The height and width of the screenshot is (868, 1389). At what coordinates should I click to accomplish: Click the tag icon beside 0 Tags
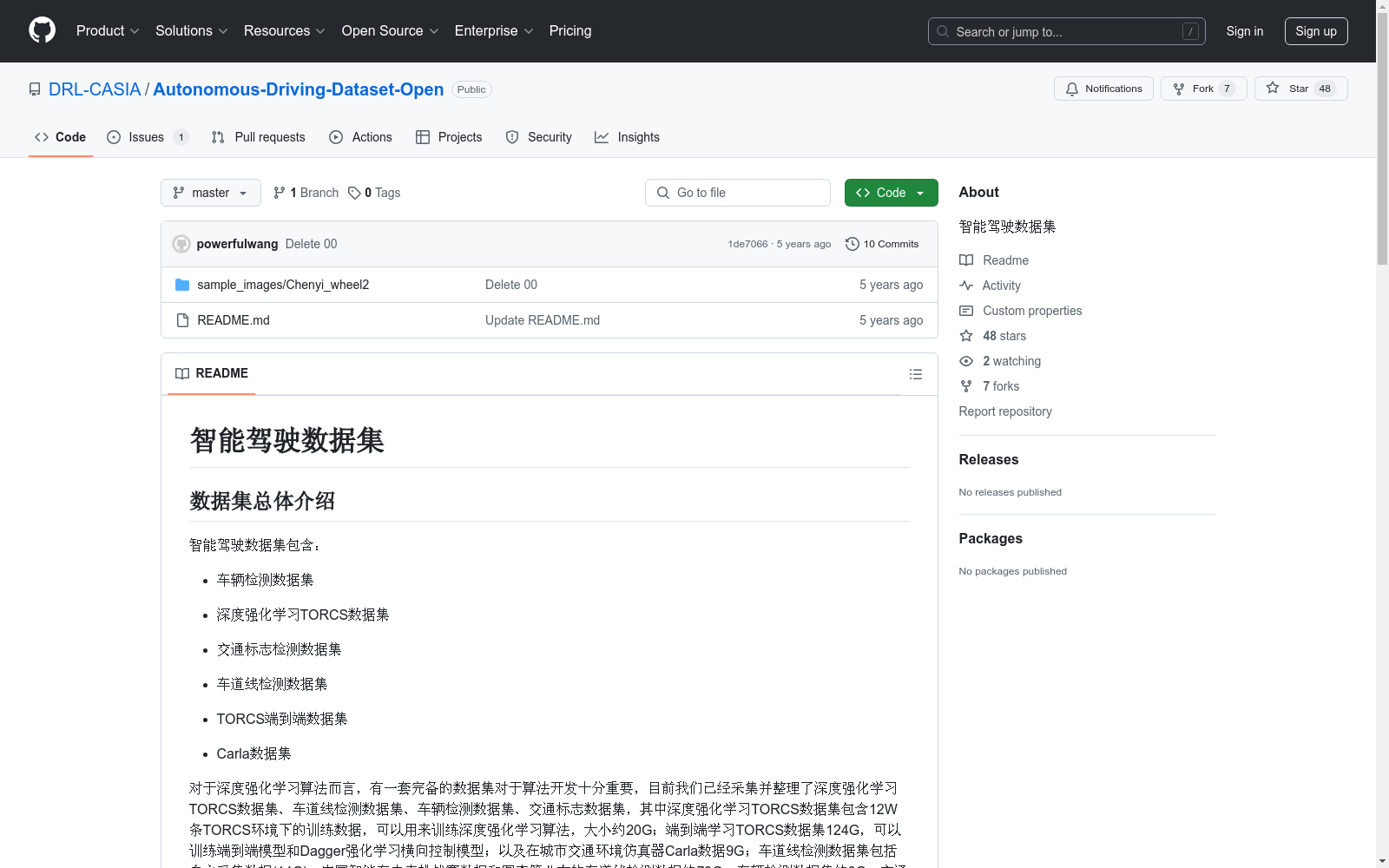(354, 193)
